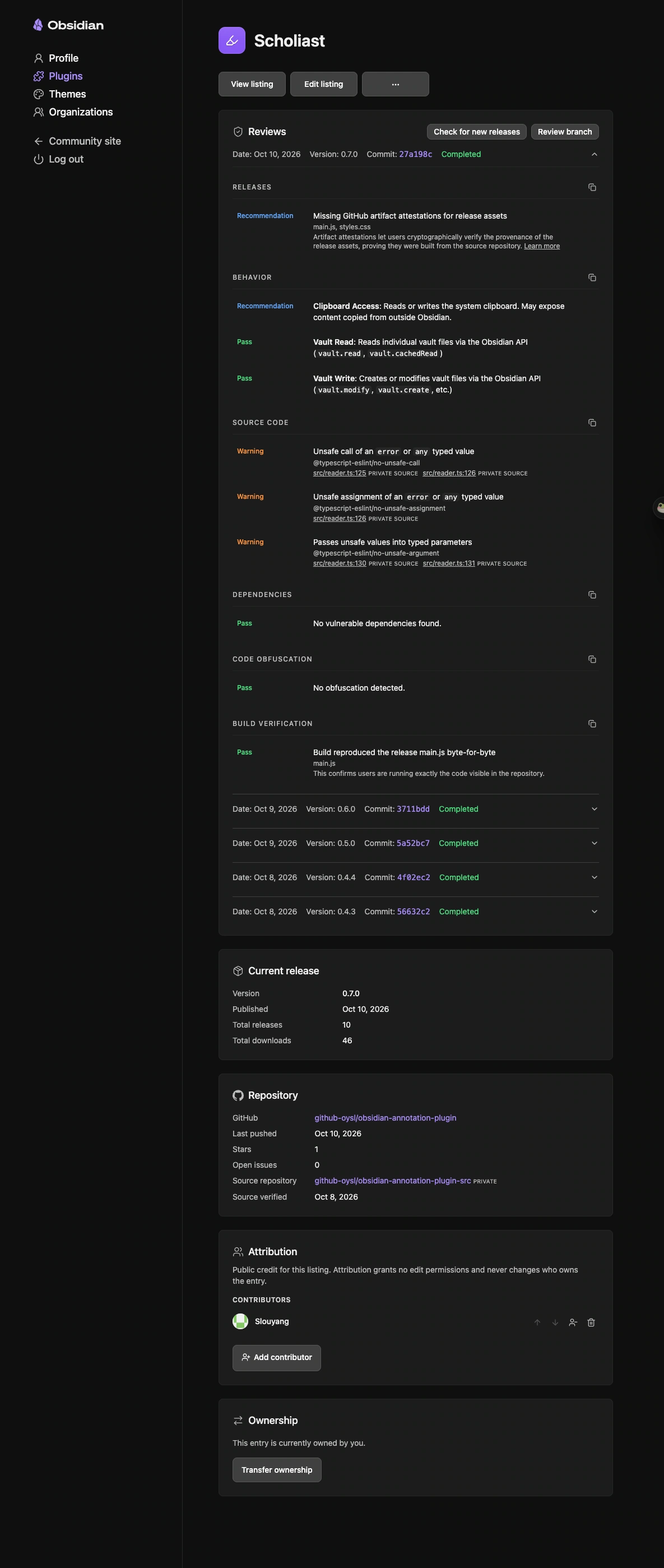Click the Scholiast purple plugin icon

pos(232,41)
